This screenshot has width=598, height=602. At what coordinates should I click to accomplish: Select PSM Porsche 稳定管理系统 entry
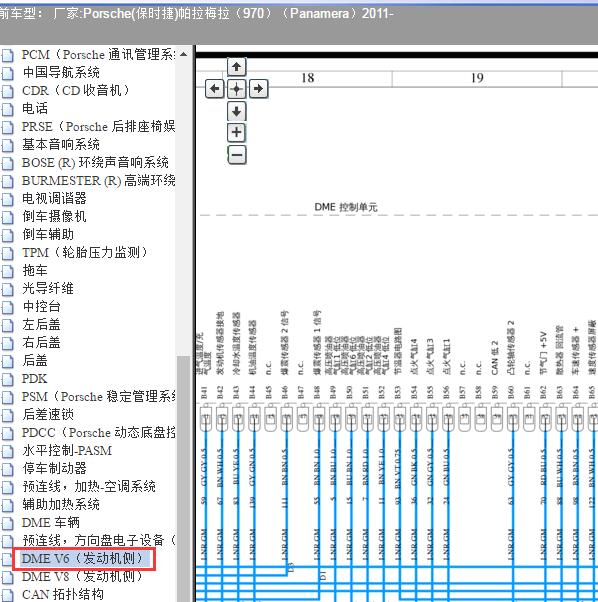coord(98,396)
